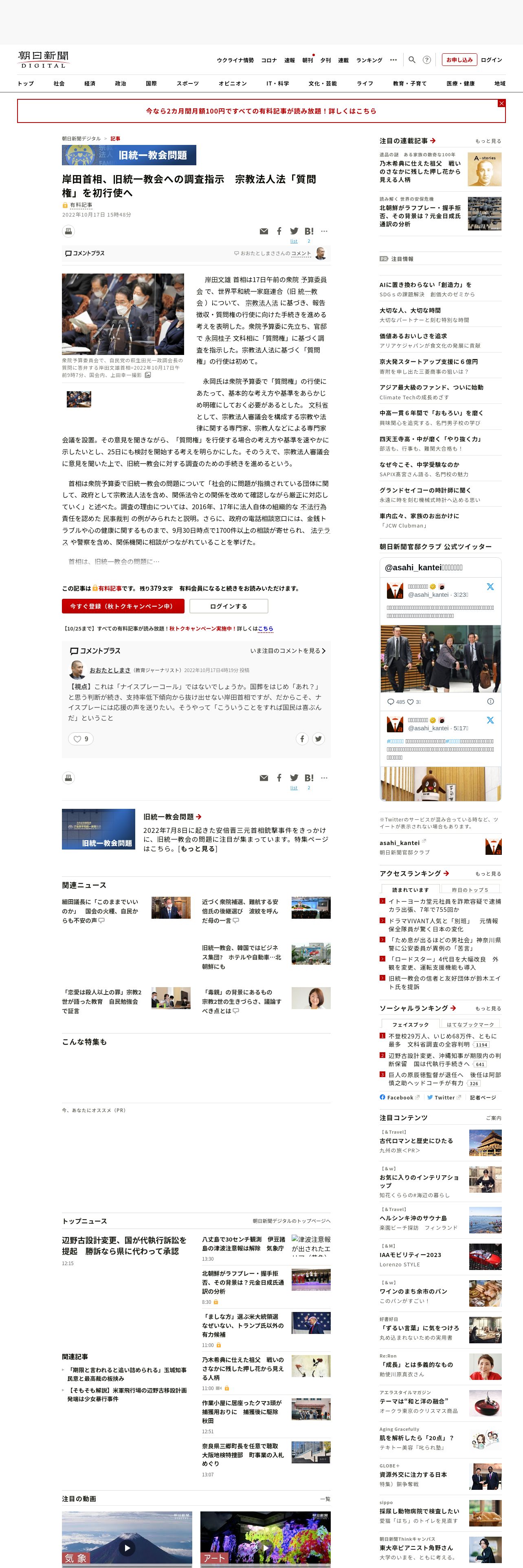Click the red お申し込み button
Screen dimensions: 523x1568
[459, 60]
